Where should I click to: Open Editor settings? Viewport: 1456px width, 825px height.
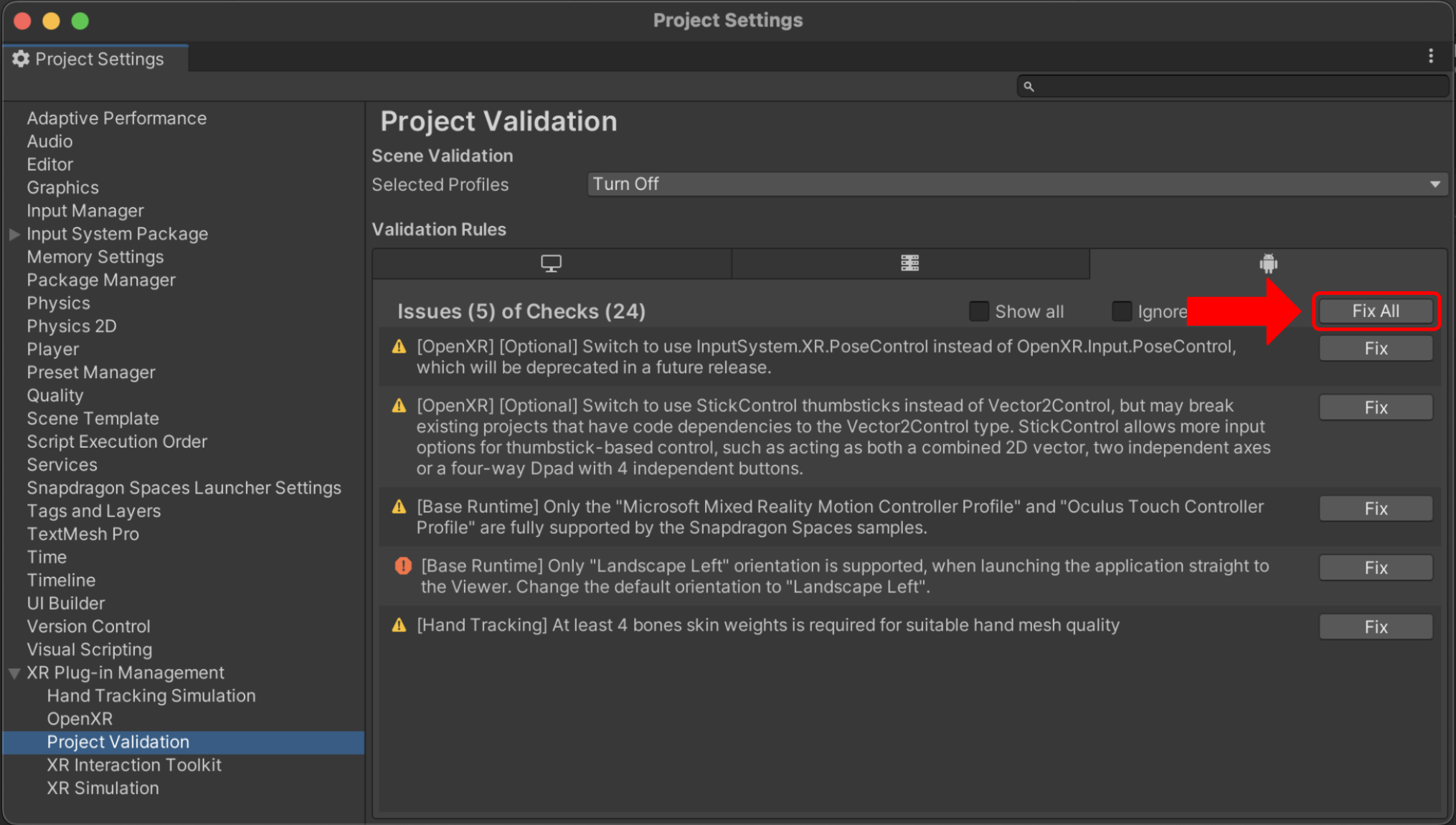click(50, 164)
